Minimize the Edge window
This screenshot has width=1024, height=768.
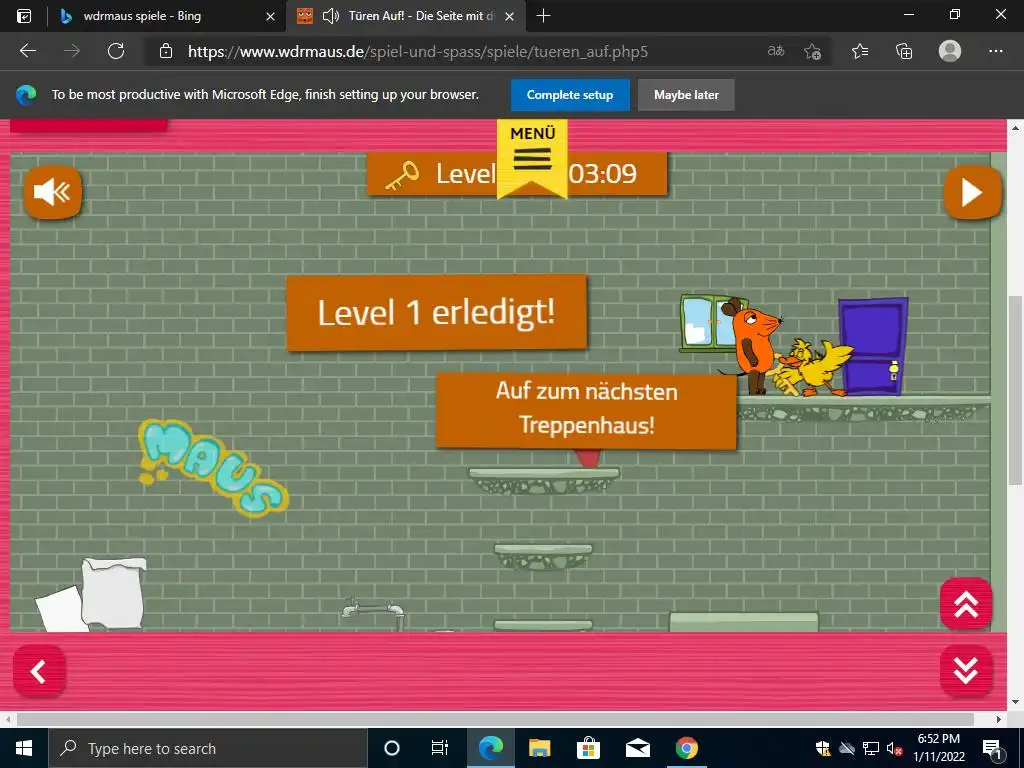tap(908, 15)
